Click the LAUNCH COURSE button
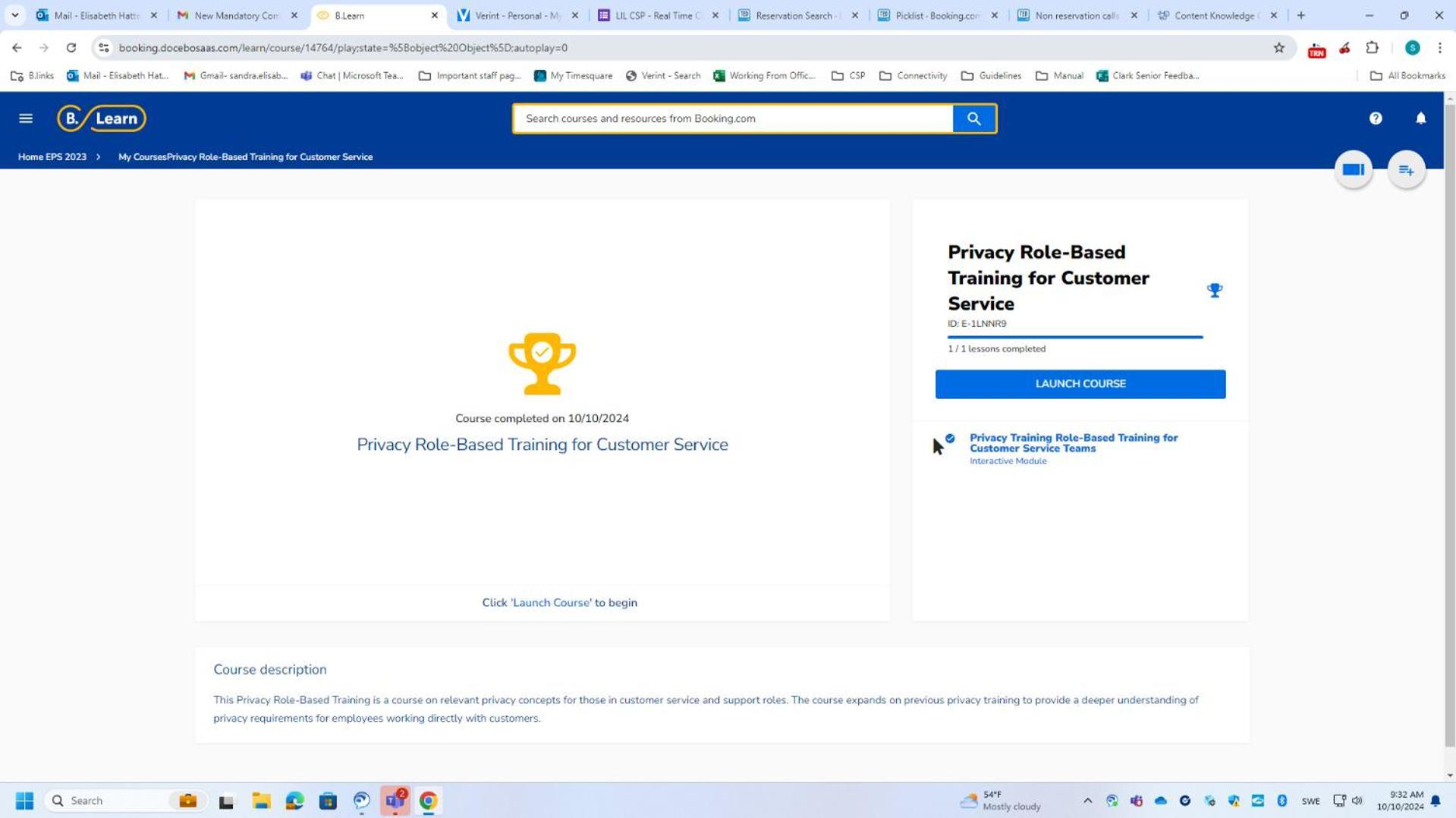This screenshot has width=1456, height=818. [x=1080, y=384]
